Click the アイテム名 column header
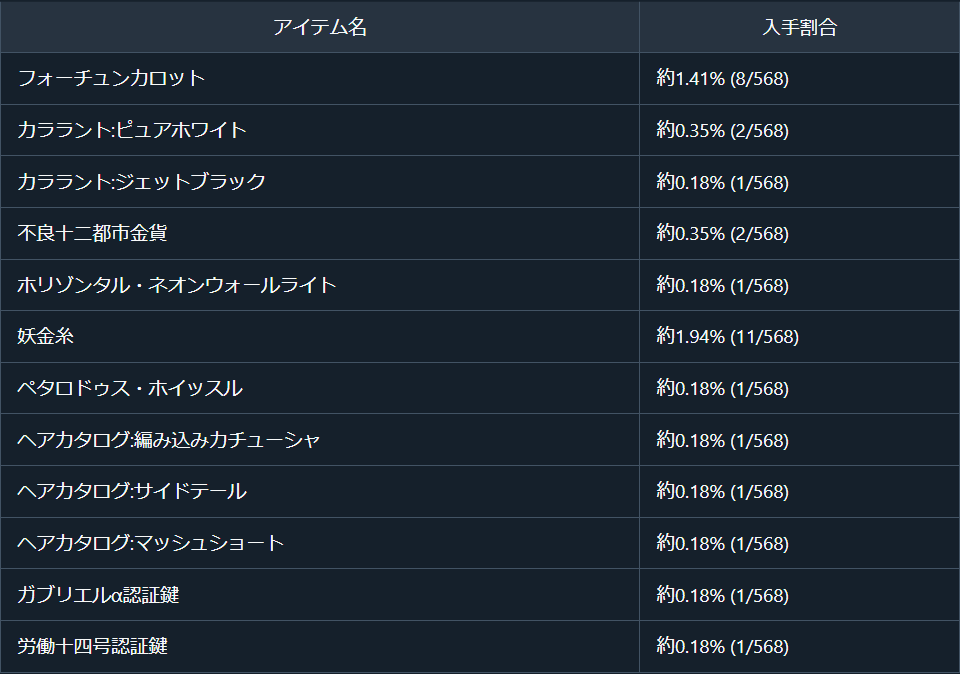 coord(320,27)
